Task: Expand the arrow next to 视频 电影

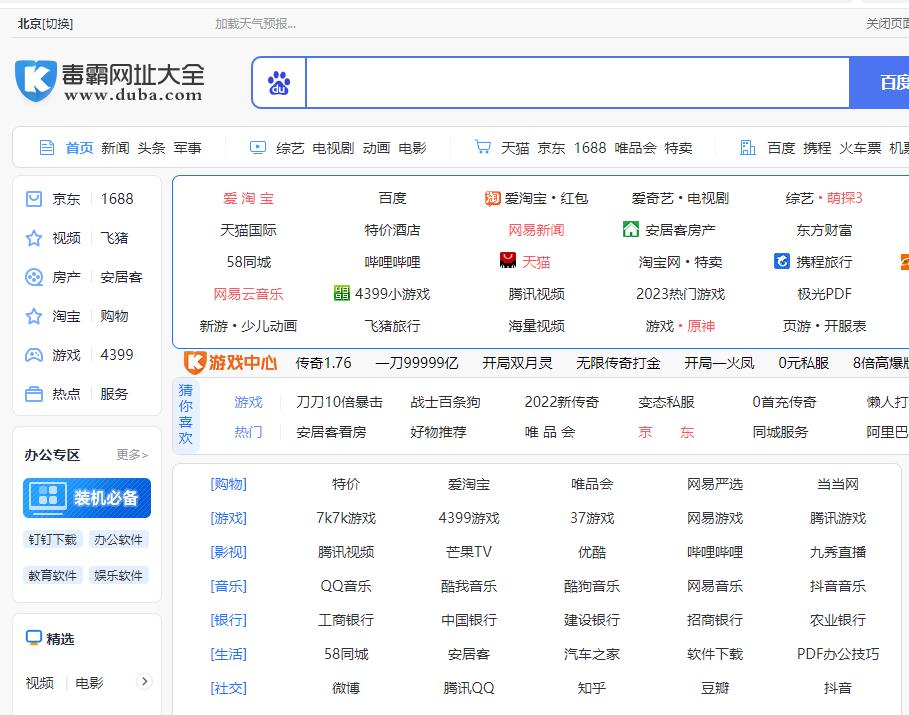Action: [144, 681]
